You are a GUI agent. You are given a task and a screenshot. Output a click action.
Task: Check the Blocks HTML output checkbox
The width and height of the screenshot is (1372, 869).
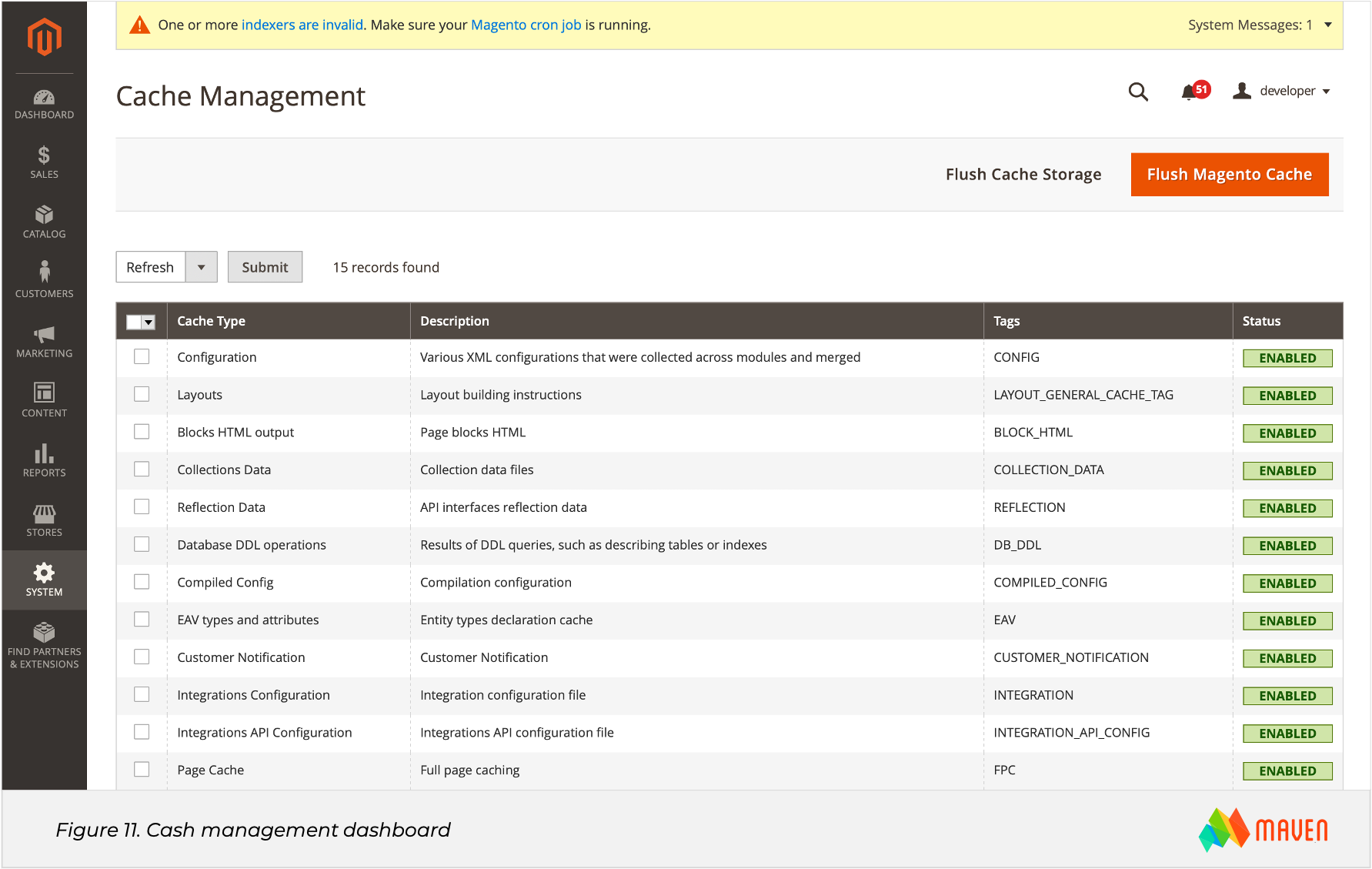coord(142,432)
